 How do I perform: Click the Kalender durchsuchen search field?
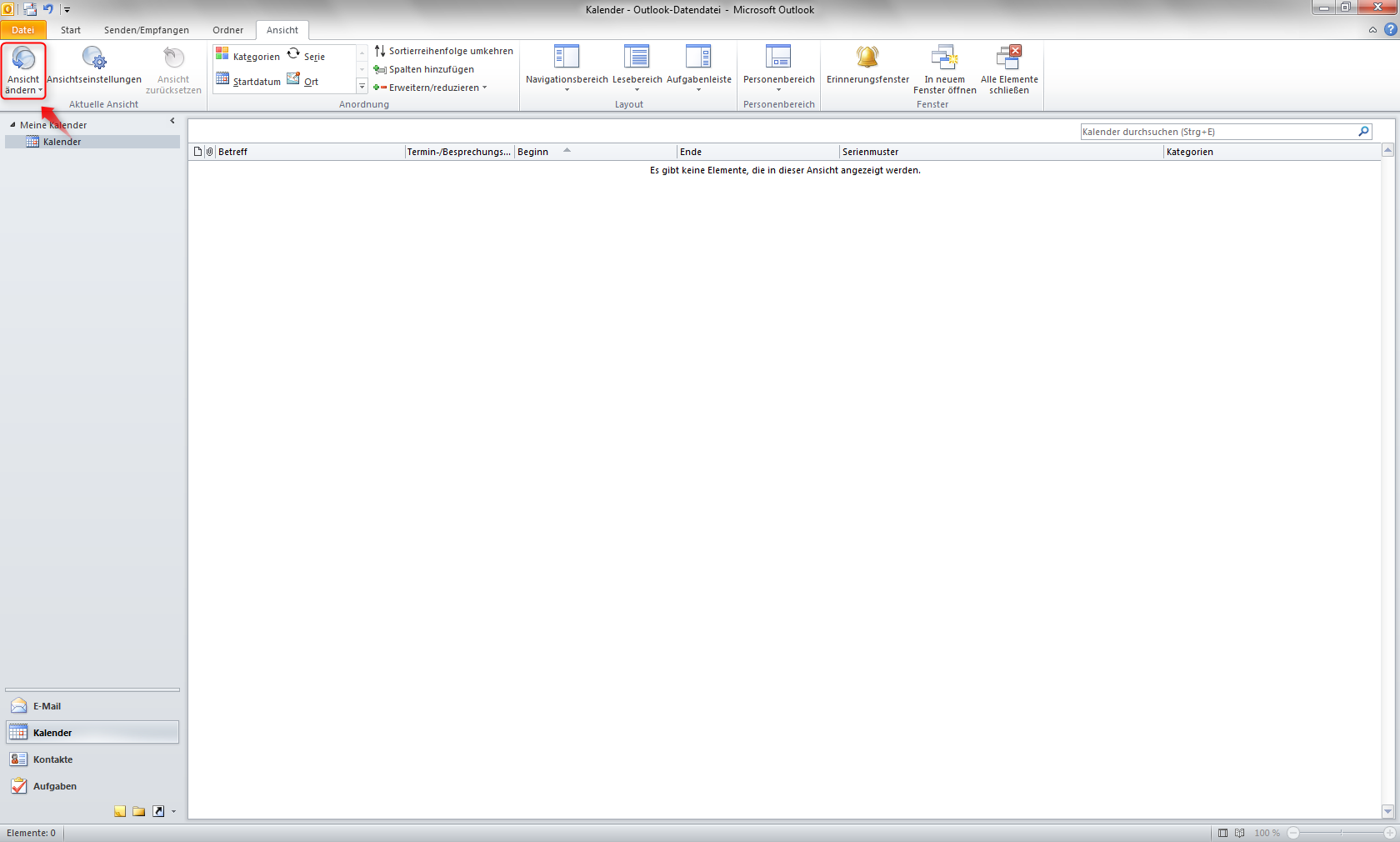(1217, 132)
